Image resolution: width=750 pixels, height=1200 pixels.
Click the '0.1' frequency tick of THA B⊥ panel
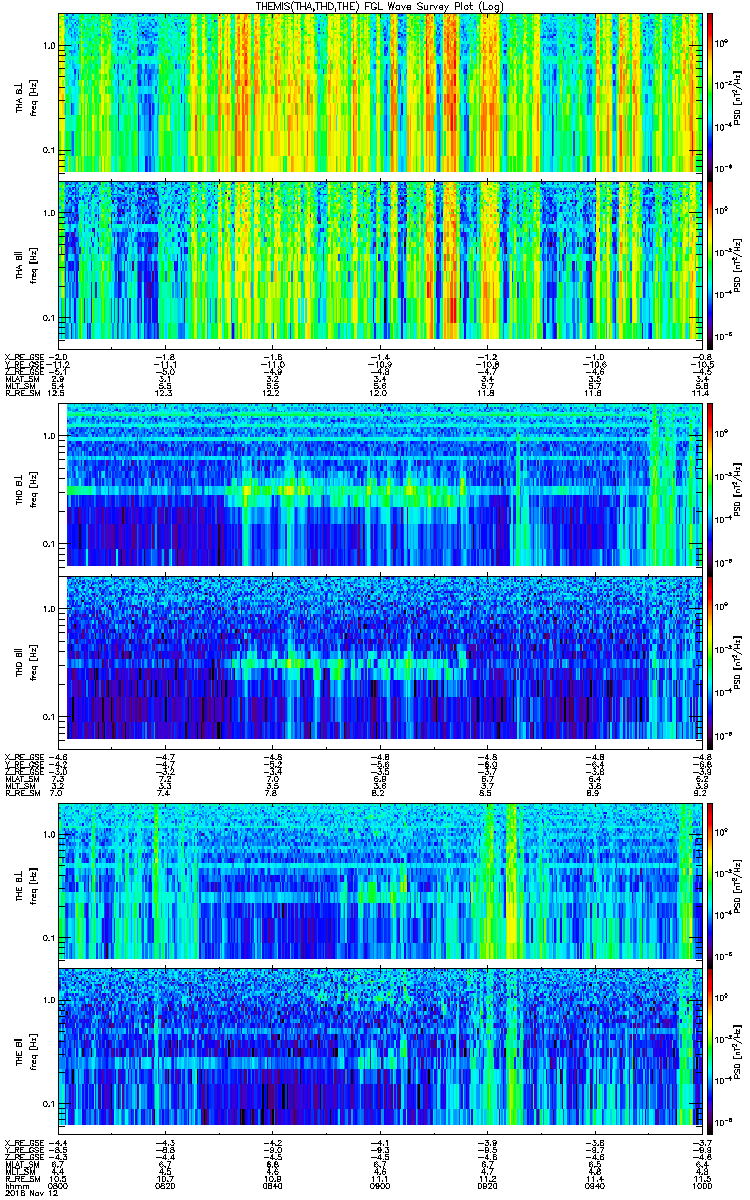point(48,151)
